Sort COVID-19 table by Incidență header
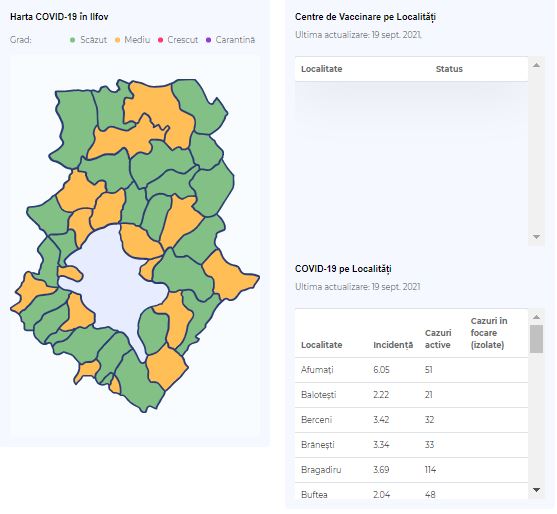Image resolution: width=557 pixels, height=514 pixels. [393, 345]
